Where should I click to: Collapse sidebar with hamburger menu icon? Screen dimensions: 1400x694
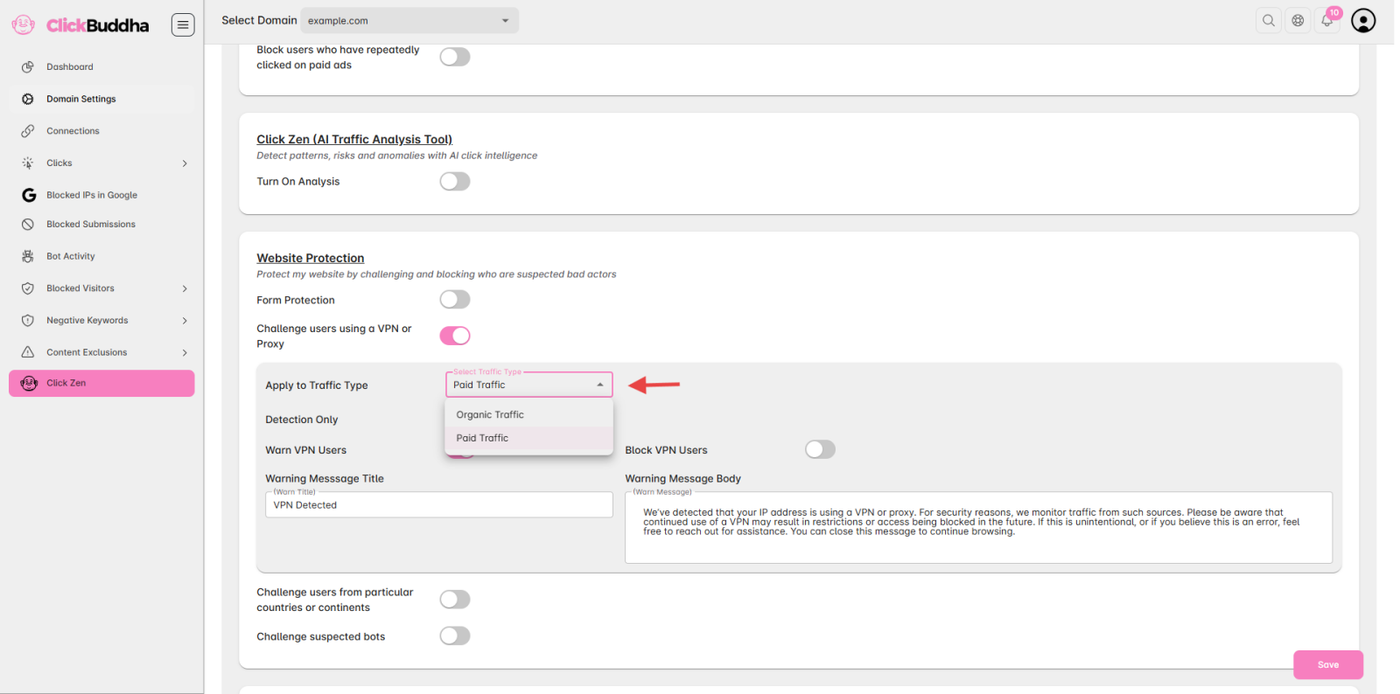pos(183,25)
